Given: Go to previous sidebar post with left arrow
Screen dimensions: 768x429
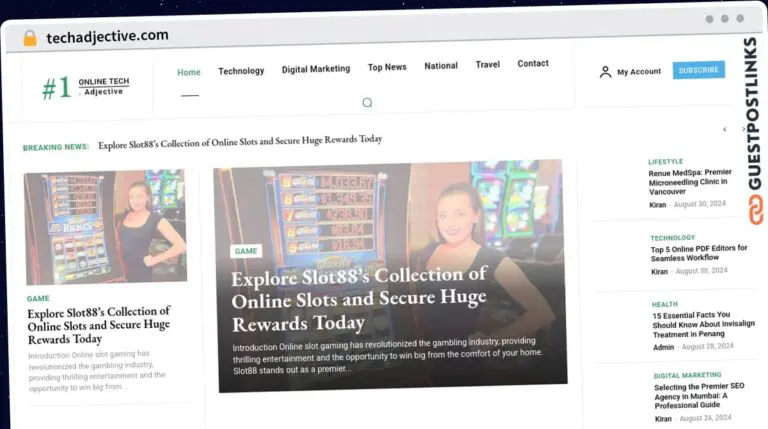Looking at the screenshot, I should 725,129.
